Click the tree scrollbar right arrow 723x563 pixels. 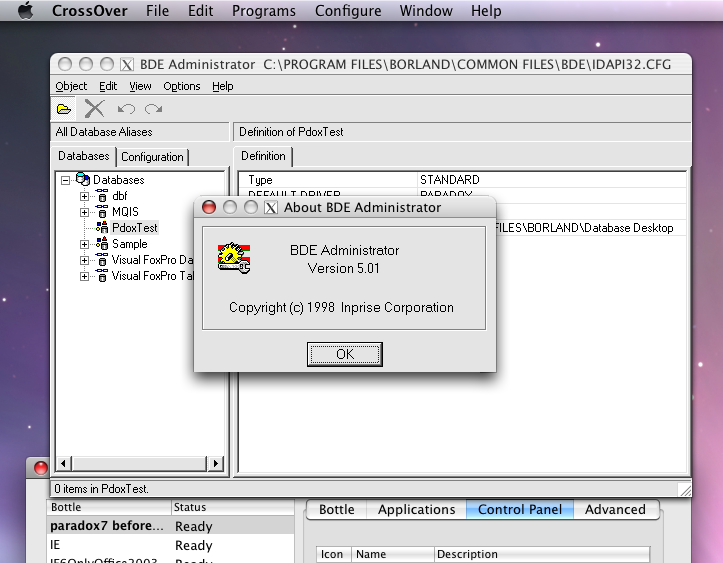(215, 463)
